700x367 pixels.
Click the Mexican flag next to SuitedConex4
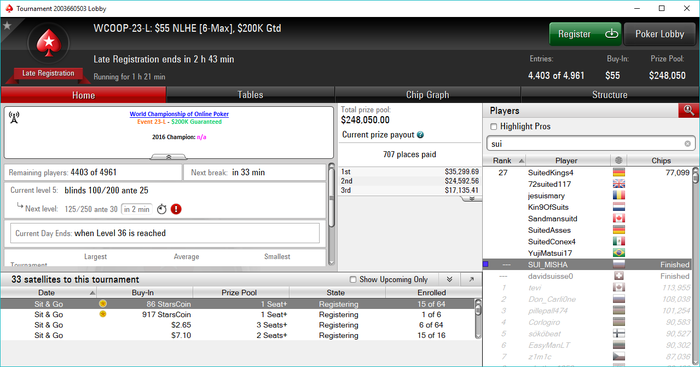click(619, 242)
